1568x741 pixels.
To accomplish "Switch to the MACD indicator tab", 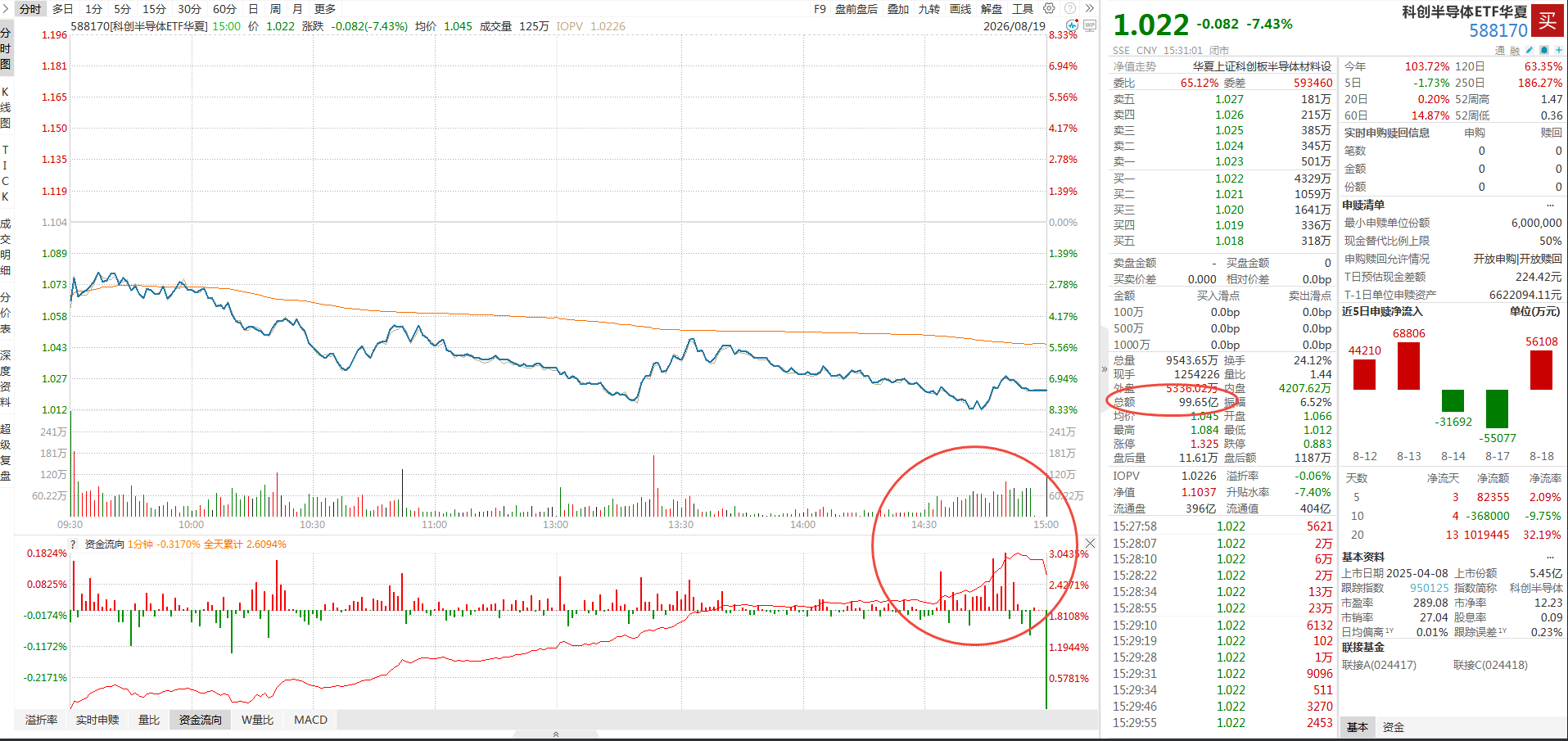I will [x=310, y=720].
